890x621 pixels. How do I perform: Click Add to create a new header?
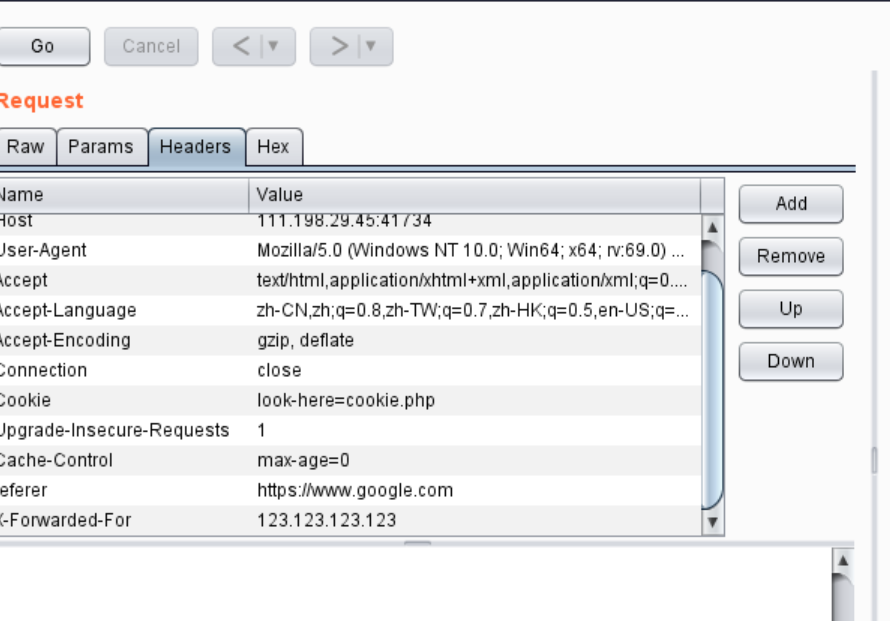790,204
